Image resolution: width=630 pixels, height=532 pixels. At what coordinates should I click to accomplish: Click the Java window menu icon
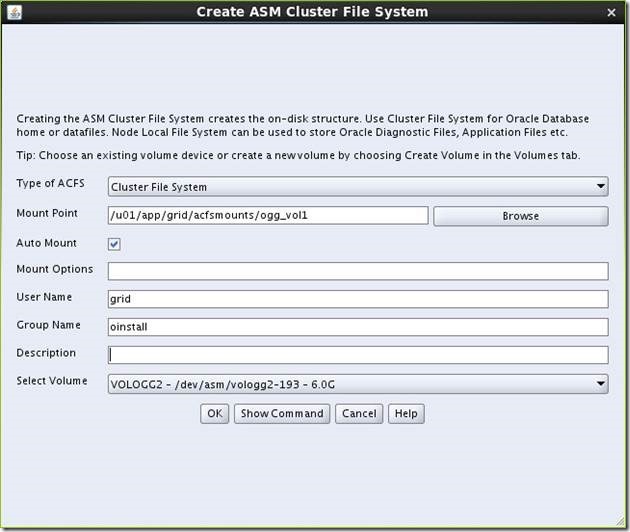tap(13, 12)
